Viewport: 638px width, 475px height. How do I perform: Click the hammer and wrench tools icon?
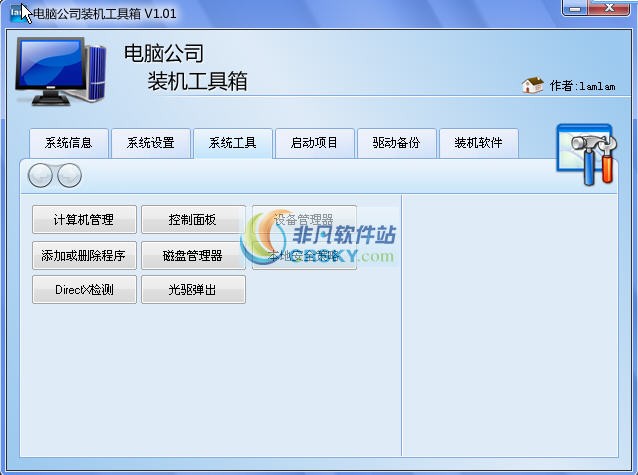(587, 155)
